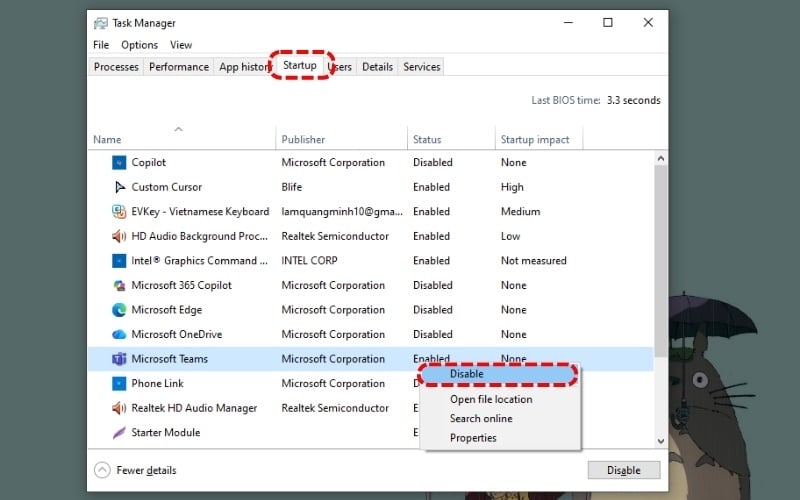The width and height of the screenshot is (800, 500).
Task: Click the Task Manager title bar icon
Action: tap(101, 23)
